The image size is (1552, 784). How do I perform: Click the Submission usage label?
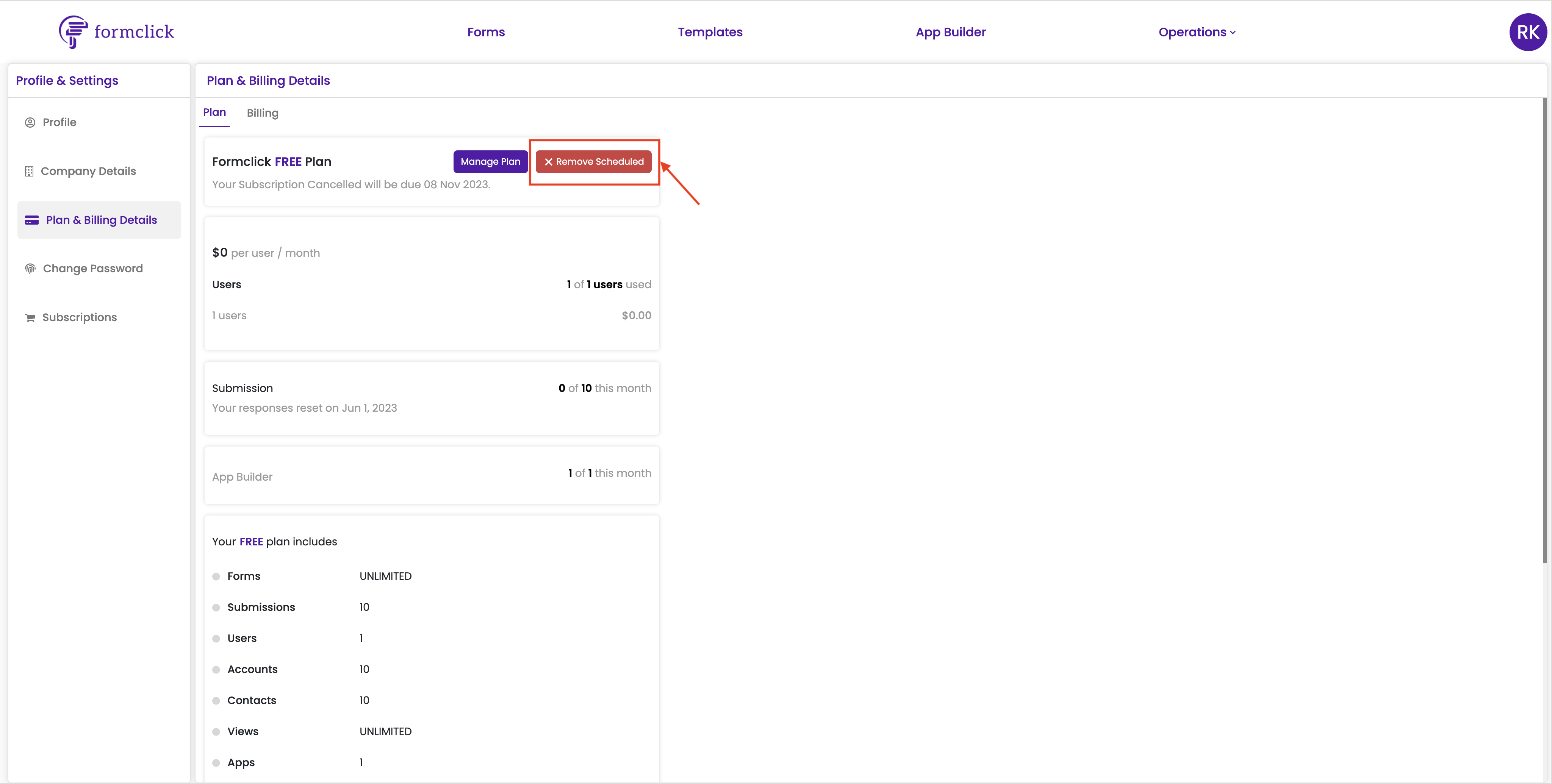[242, 388]
